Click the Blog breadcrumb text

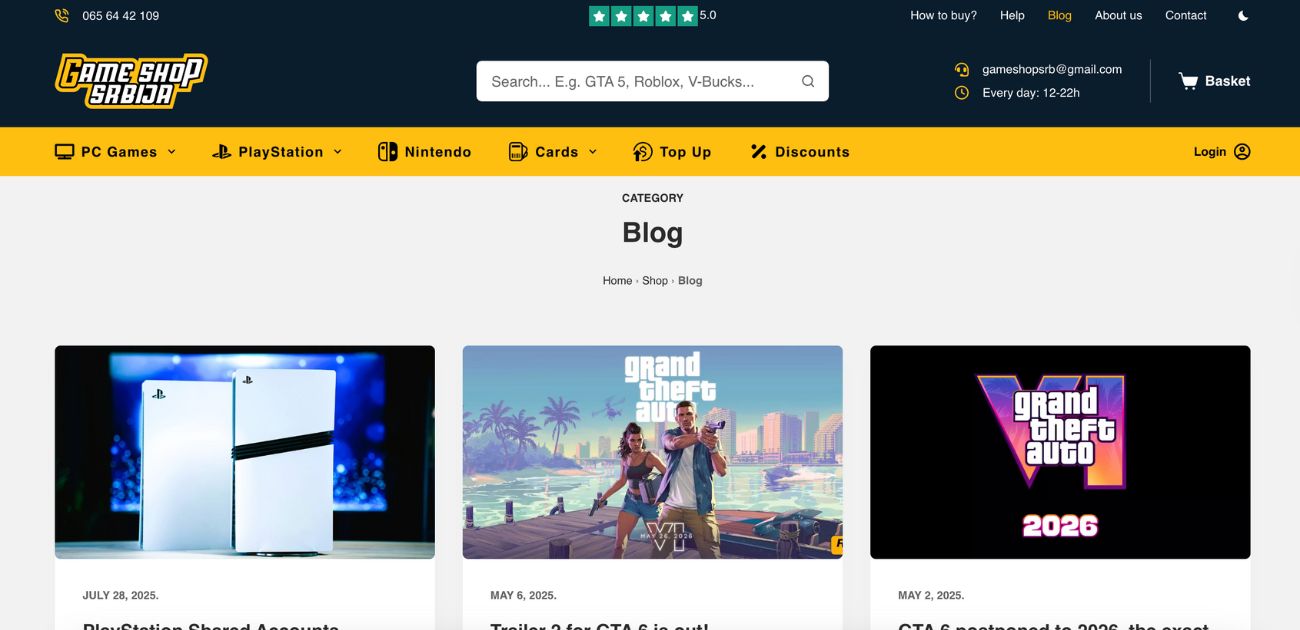point(690,281)
